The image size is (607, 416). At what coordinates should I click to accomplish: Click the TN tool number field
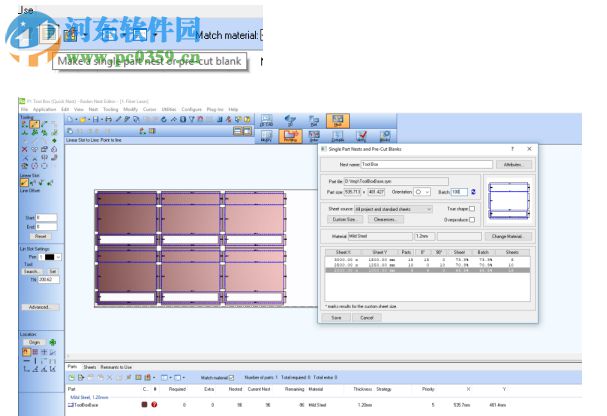[x=48, y=279]
